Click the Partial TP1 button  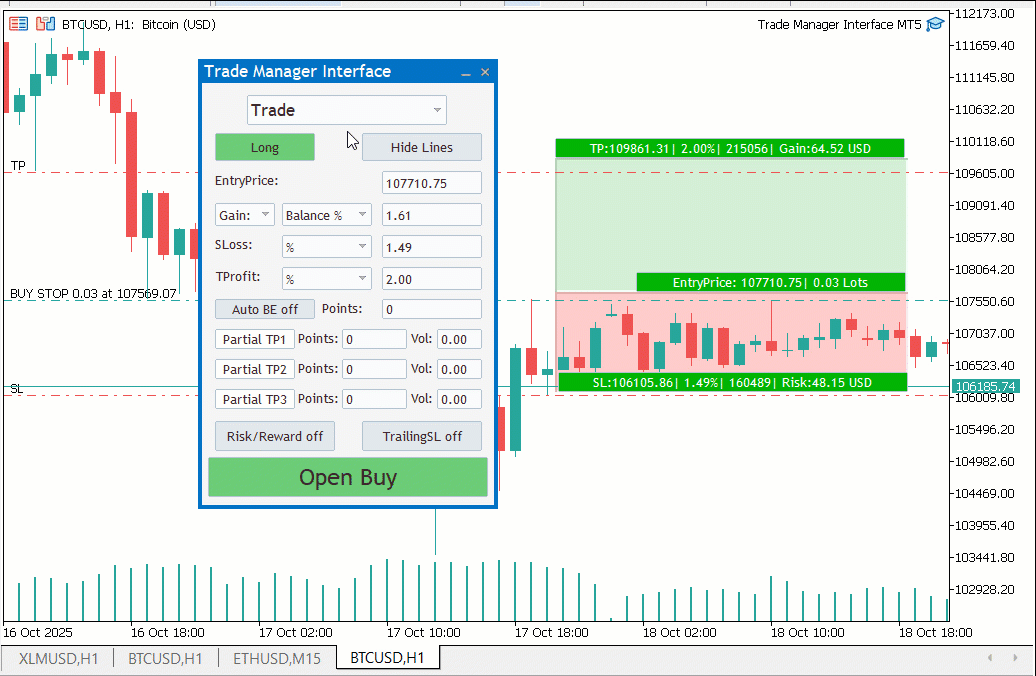[x=253, y=339]
